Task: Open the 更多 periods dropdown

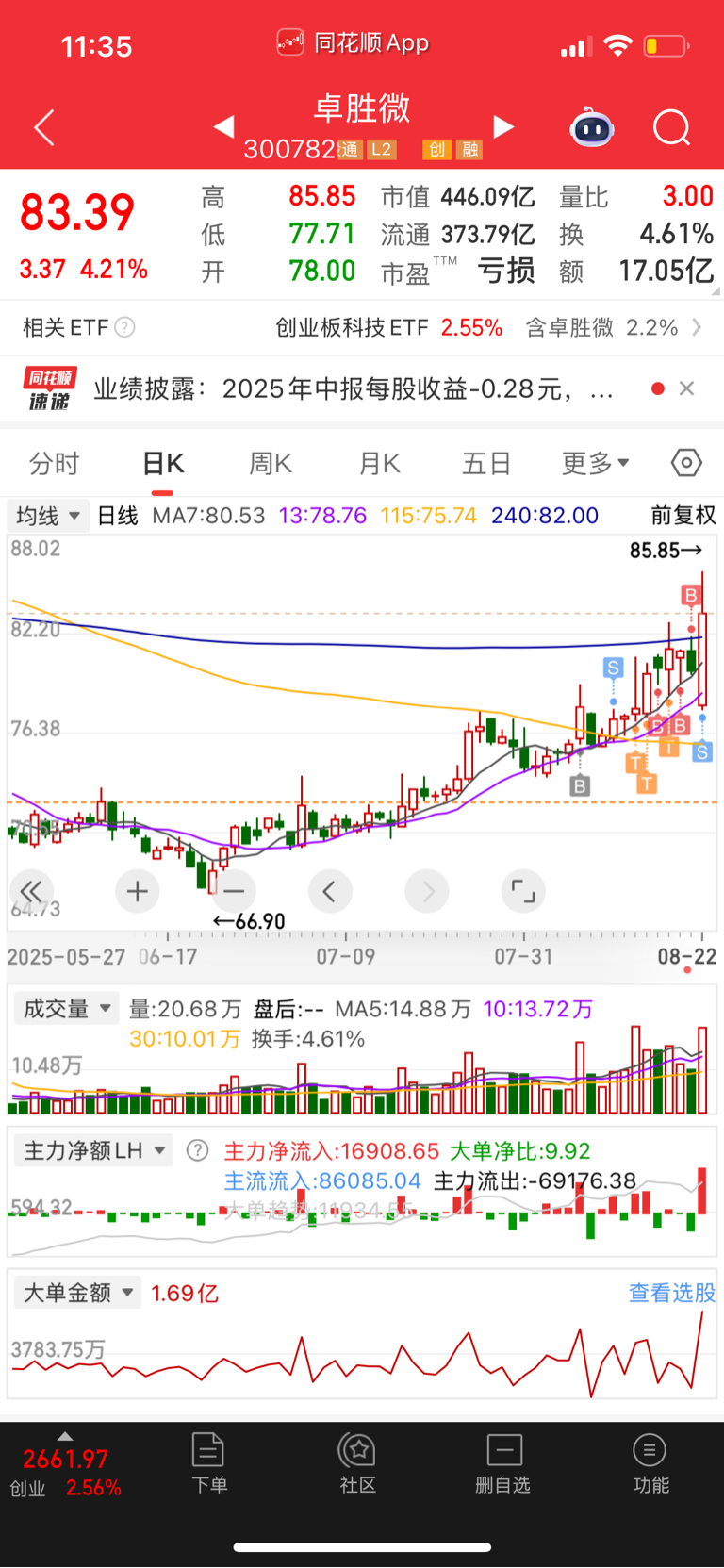Action: (x=596, y=464)
